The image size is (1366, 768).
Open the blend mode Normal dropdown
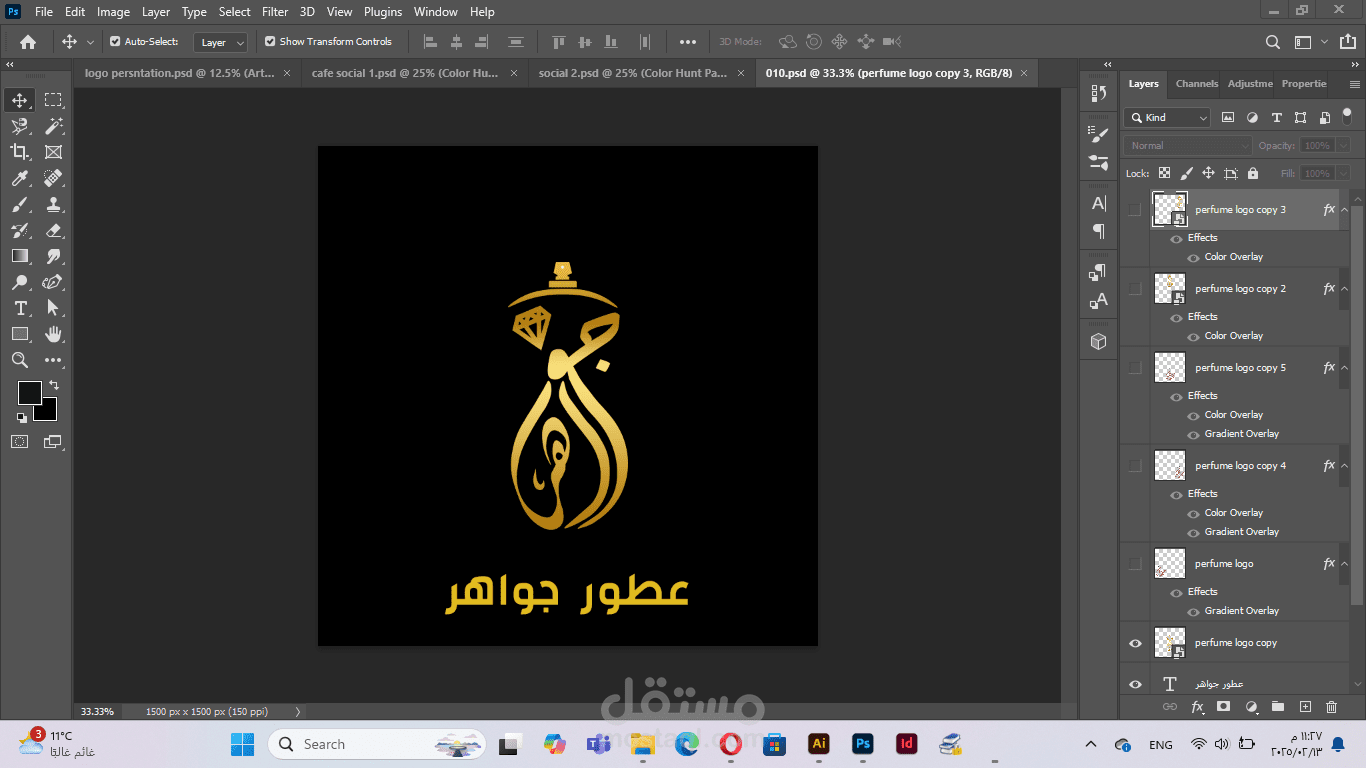1187,146
